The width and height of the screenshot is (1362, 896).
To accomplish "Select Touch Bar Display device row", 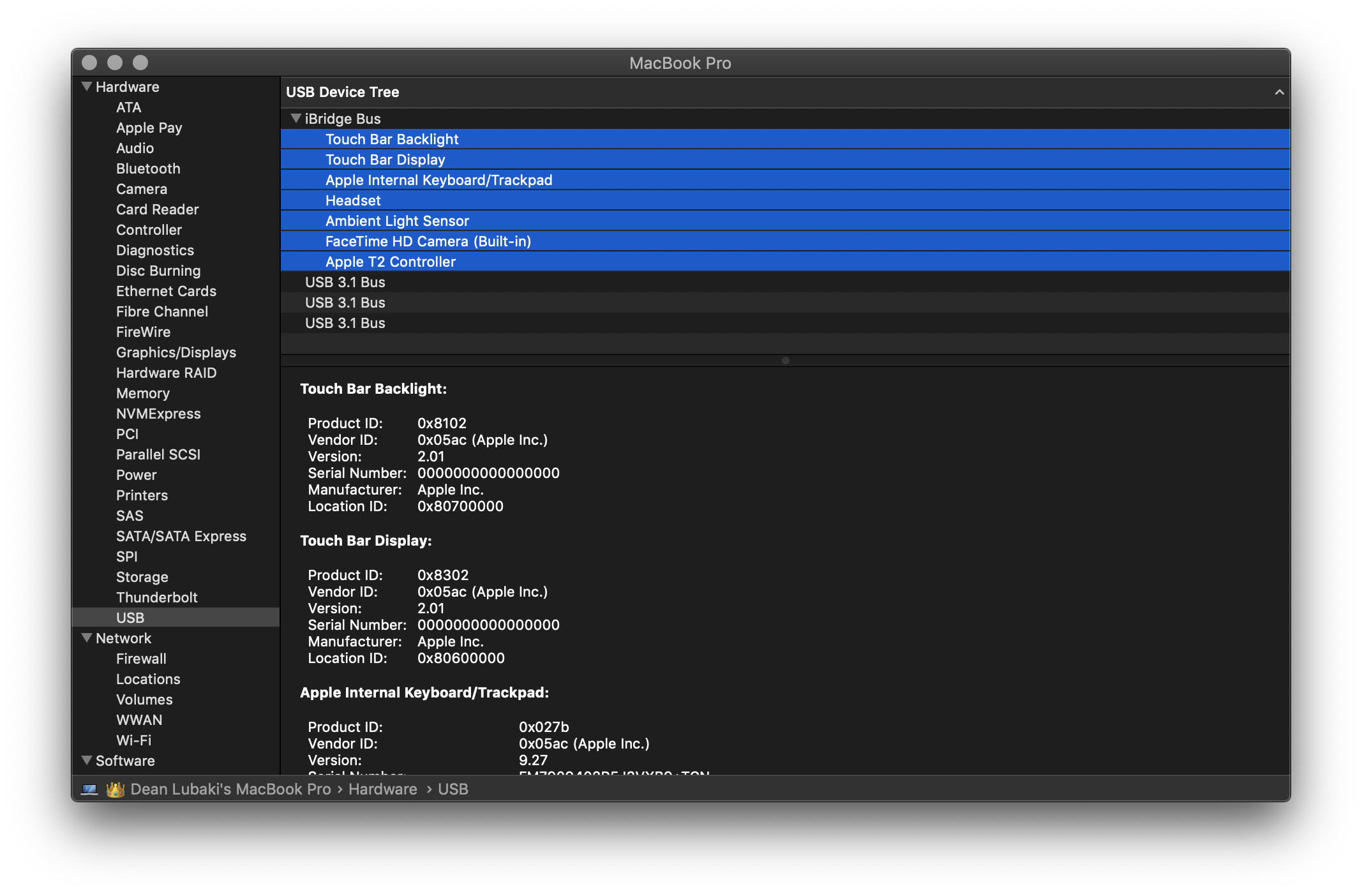I will tap(785, 160).
